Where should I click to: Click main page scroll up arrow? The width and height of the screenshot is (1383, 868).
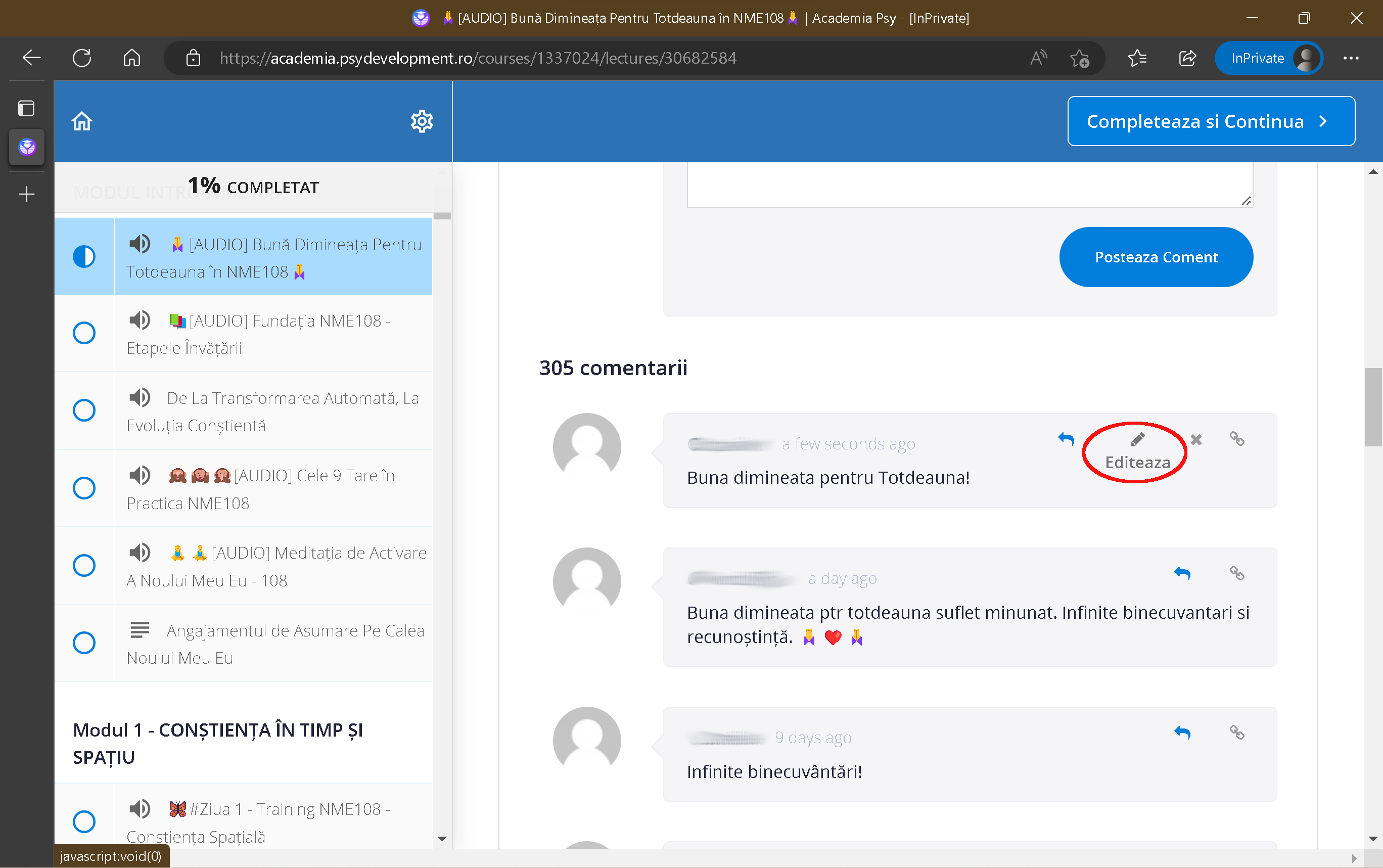pyautogui.click(x=1373, y=172)
